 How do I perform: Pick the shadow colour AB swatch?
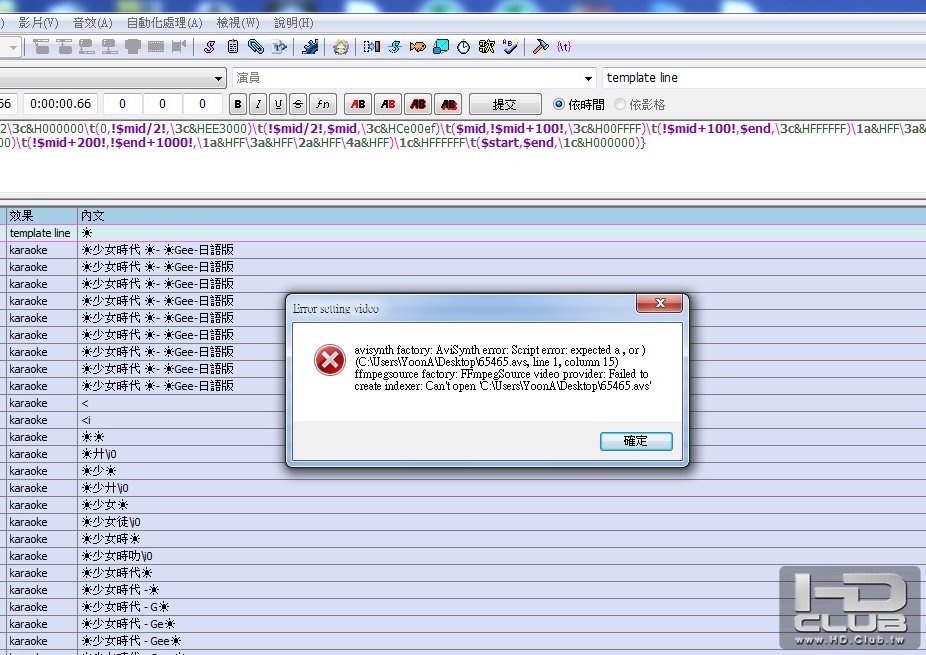pyautogui.click(x=448, y=104)
